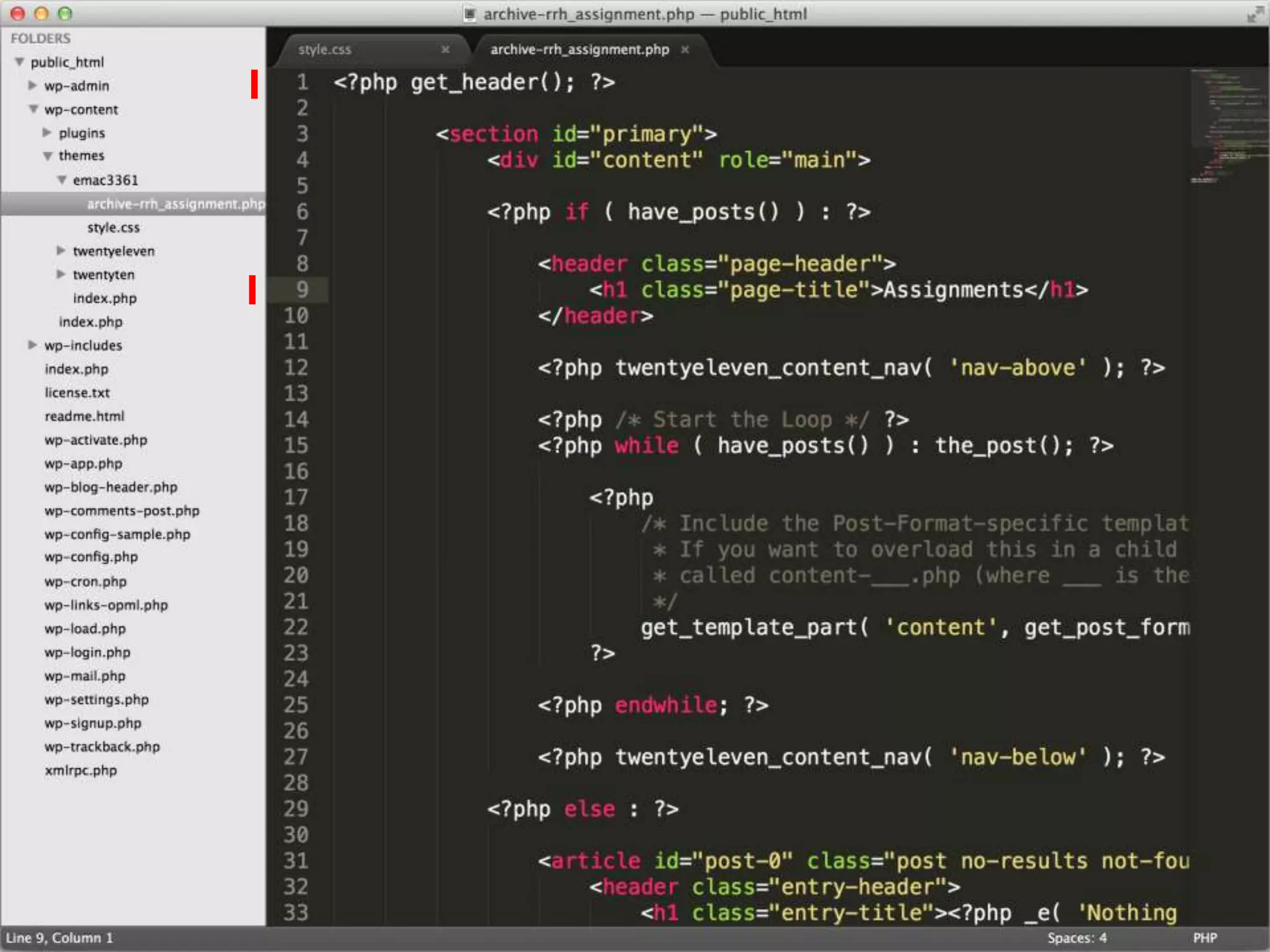This screenshot has height=952, width=1270.
Task: Open style.css in the sidebar
Action: [113, 227]
